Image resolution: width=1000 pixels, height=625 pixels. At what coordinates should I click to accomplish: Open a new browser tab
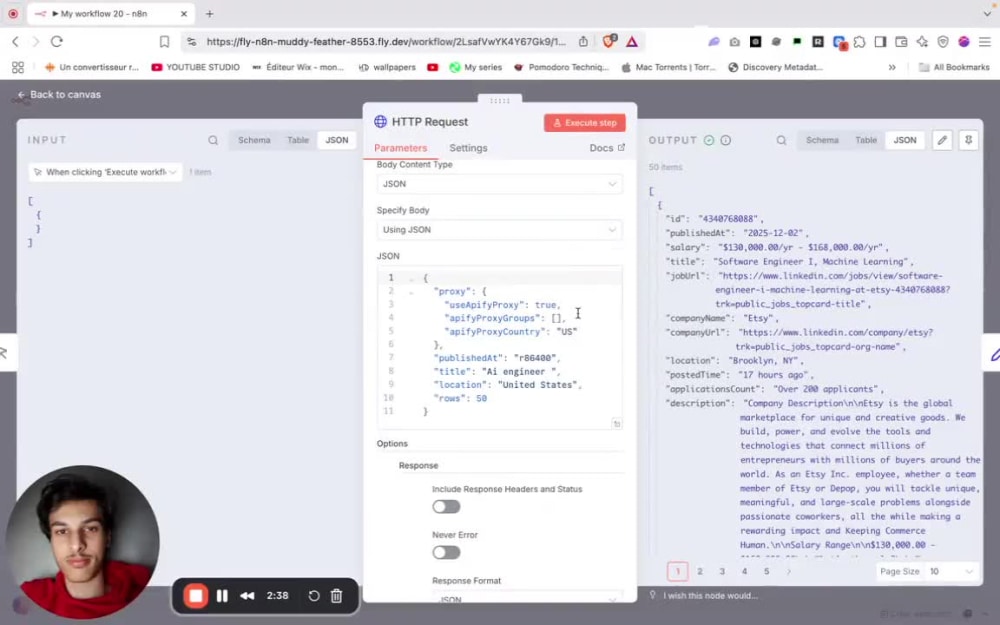pos(210,13)
